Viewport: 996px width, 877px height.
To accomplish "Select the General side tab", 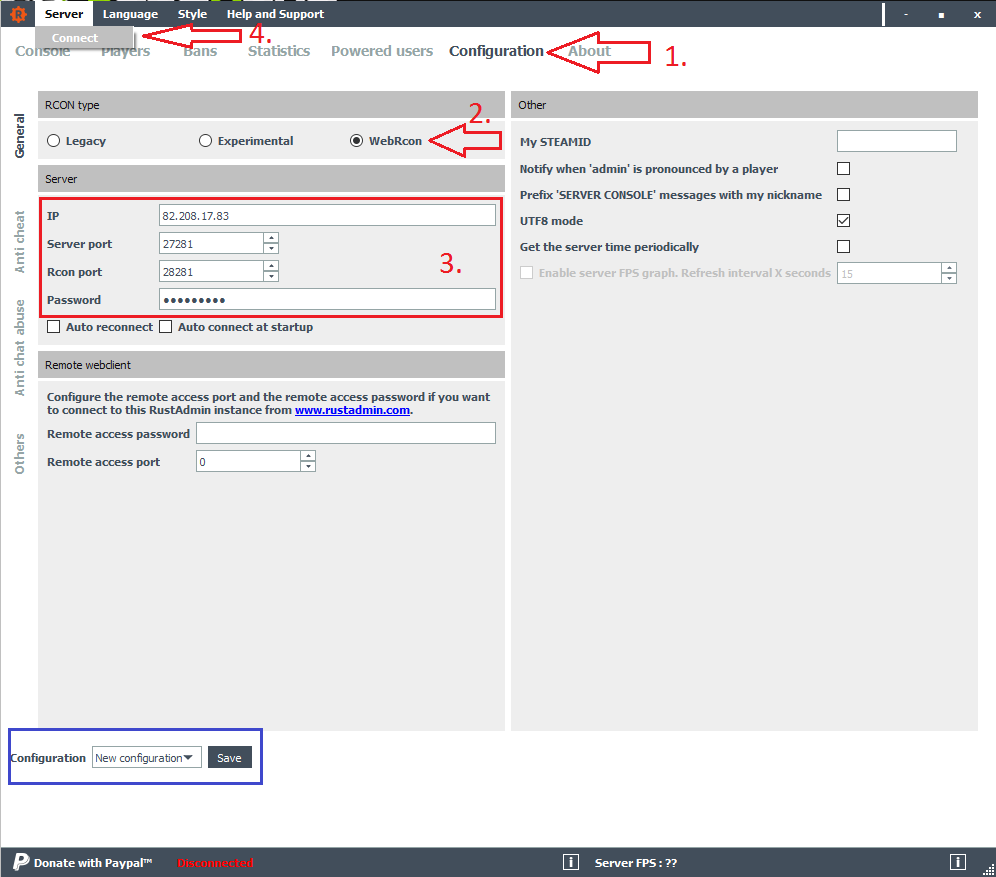I will click(20, 136).
